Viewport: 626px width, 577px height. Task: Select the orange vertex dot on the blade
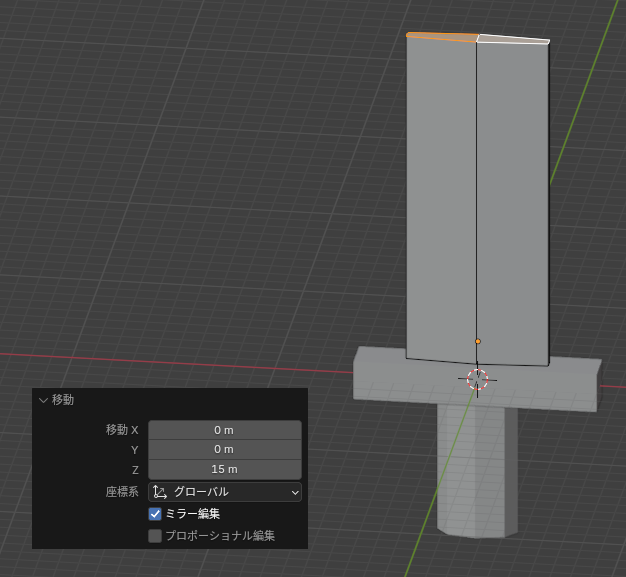click(478, 342)
